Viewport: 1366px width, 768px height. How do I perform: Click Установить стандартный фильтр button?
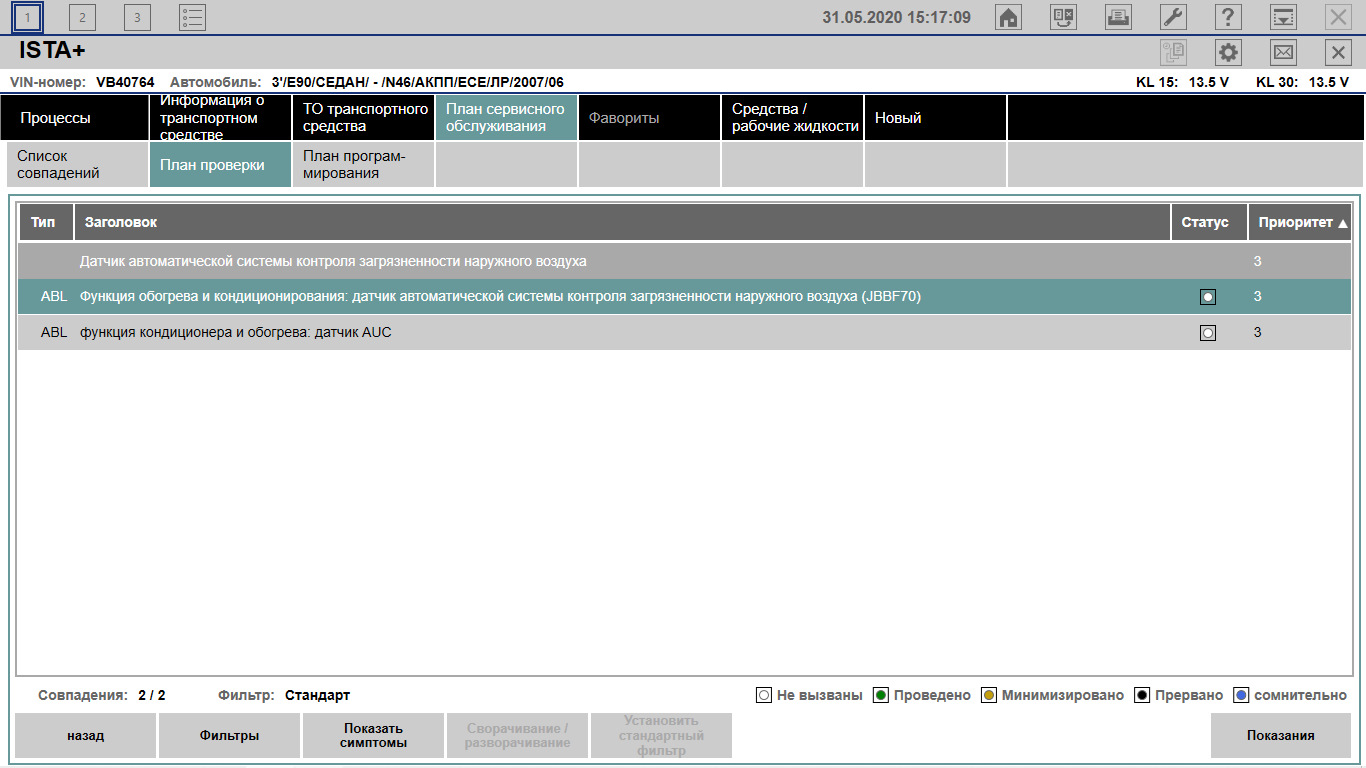(661, 735)
